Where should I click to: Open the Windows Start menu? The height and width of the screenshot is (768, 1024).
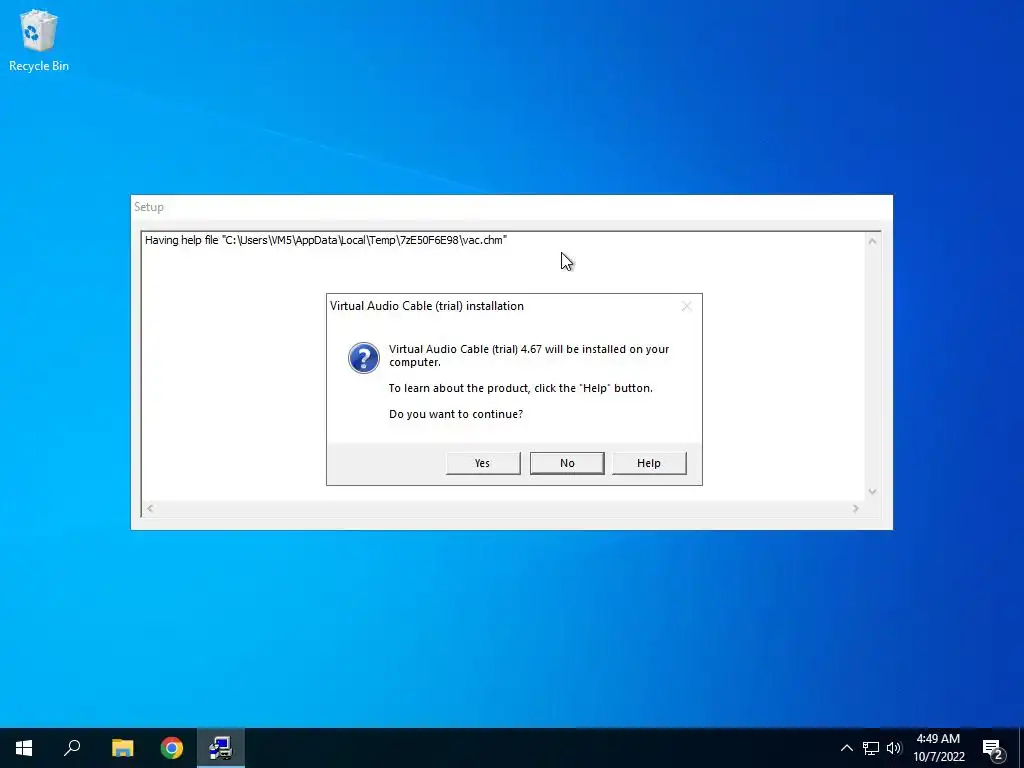(x=24, y=748)
